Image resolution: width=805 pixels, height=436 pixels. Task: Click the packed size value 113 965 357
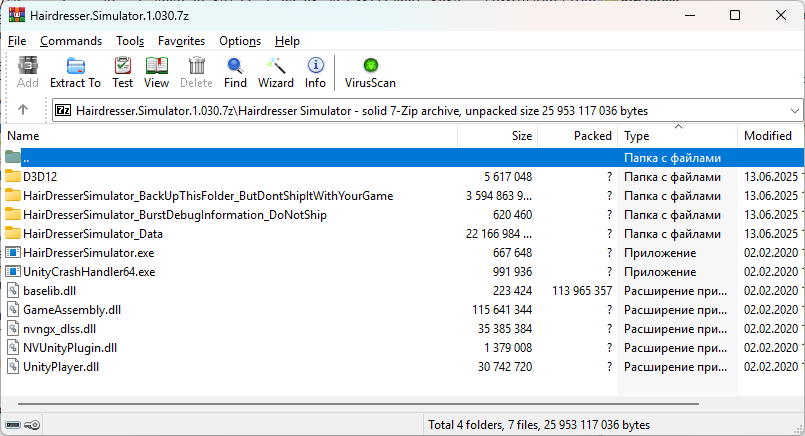click(582, 291)
